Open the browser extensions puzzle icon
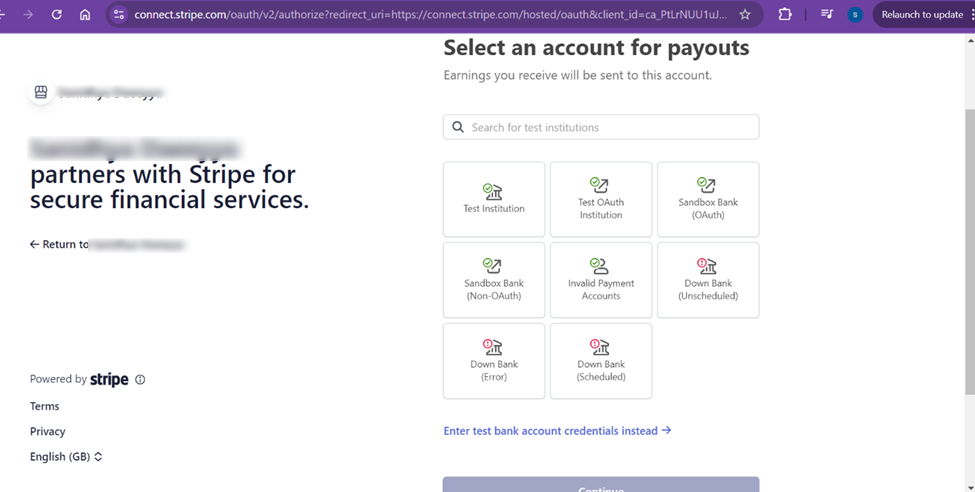Viewport: 975px width, 492px height. tap(785, 15)
